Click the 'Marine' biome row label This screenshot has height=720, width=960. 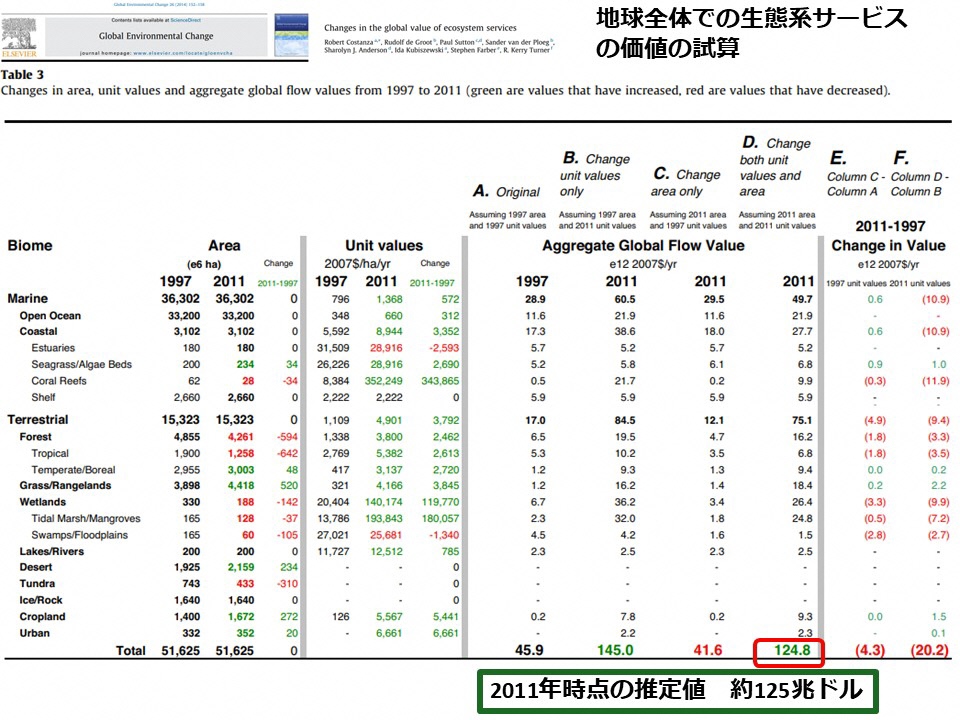pos(27,299)
